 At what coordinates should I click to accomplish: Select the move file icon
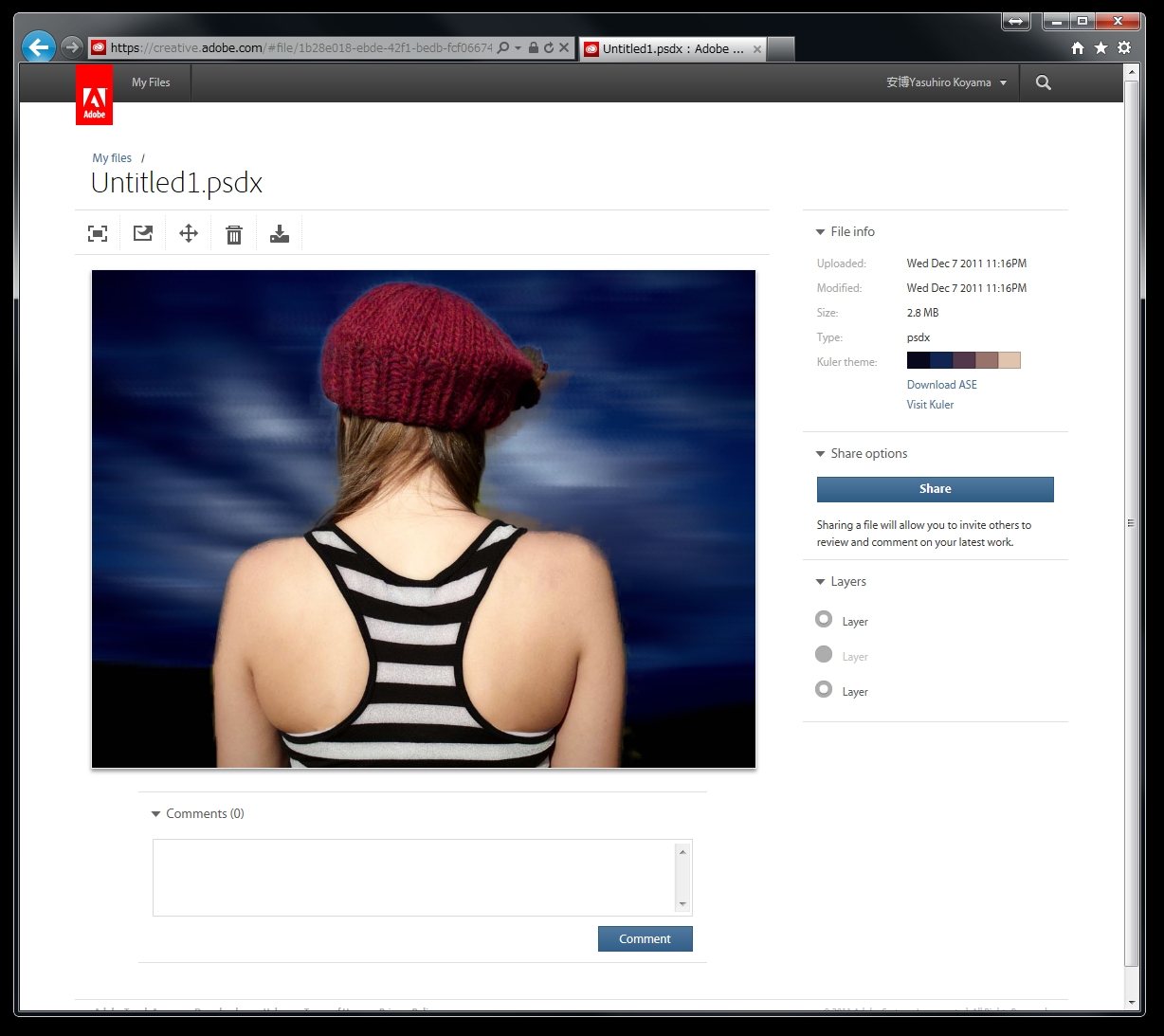188,233
